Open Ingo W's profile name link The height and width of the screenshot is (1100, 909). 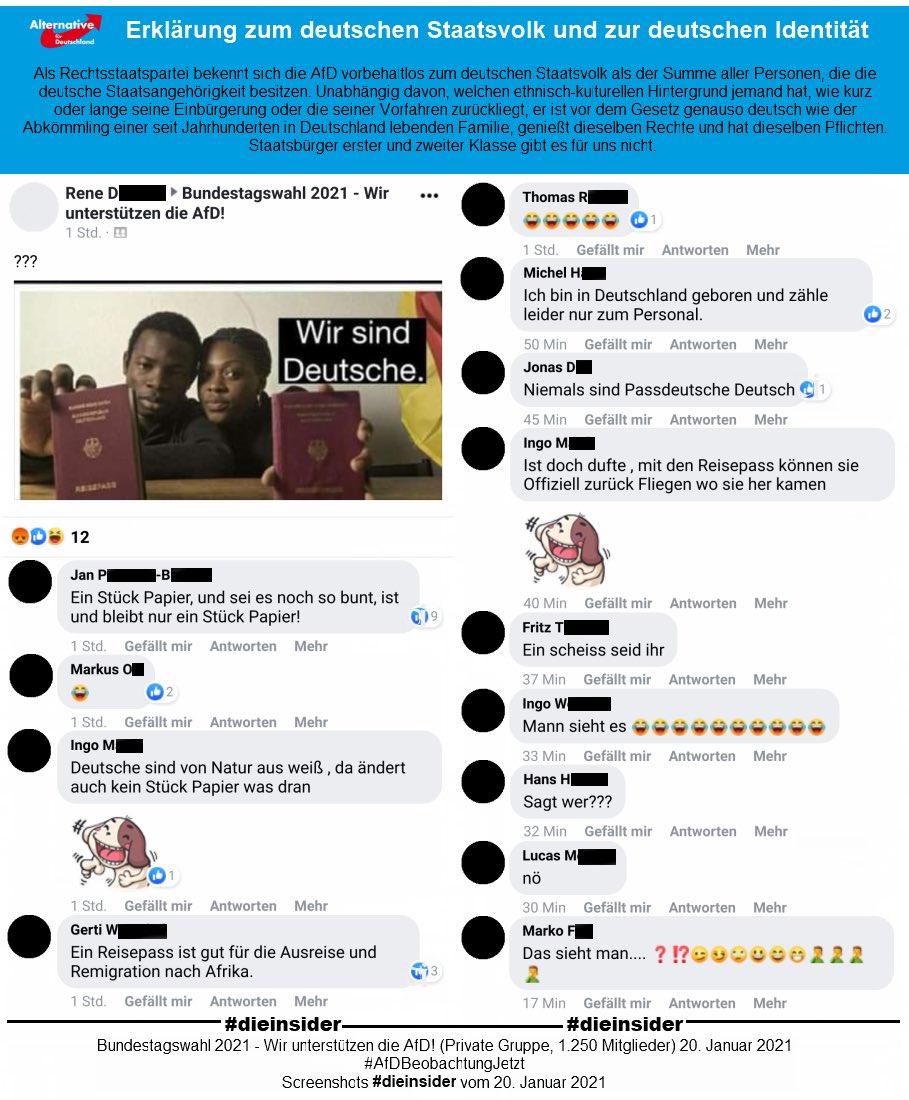click(566, 704)
